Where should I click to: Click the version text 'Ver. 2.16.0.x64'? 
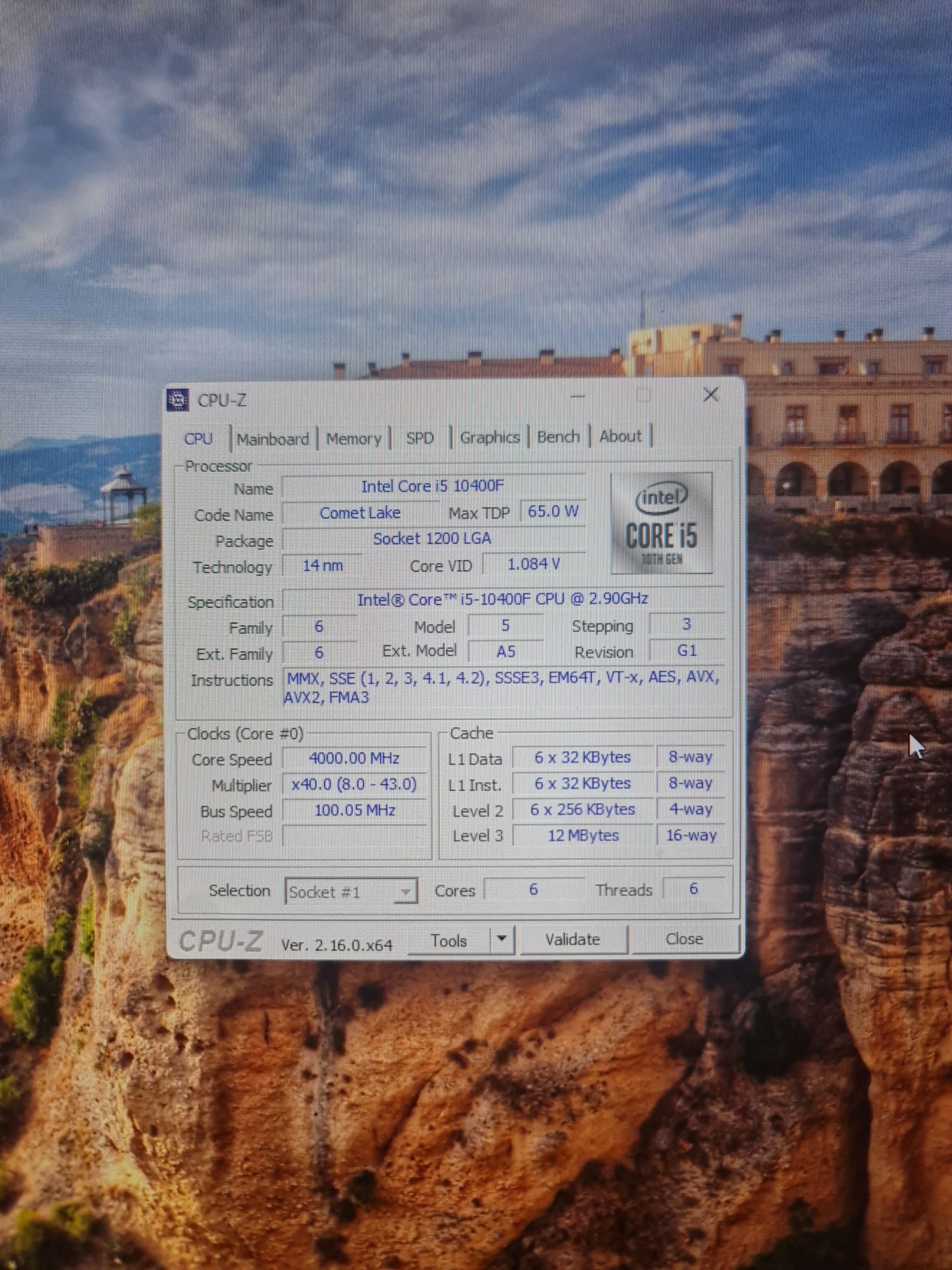click(x=337, y=945)
